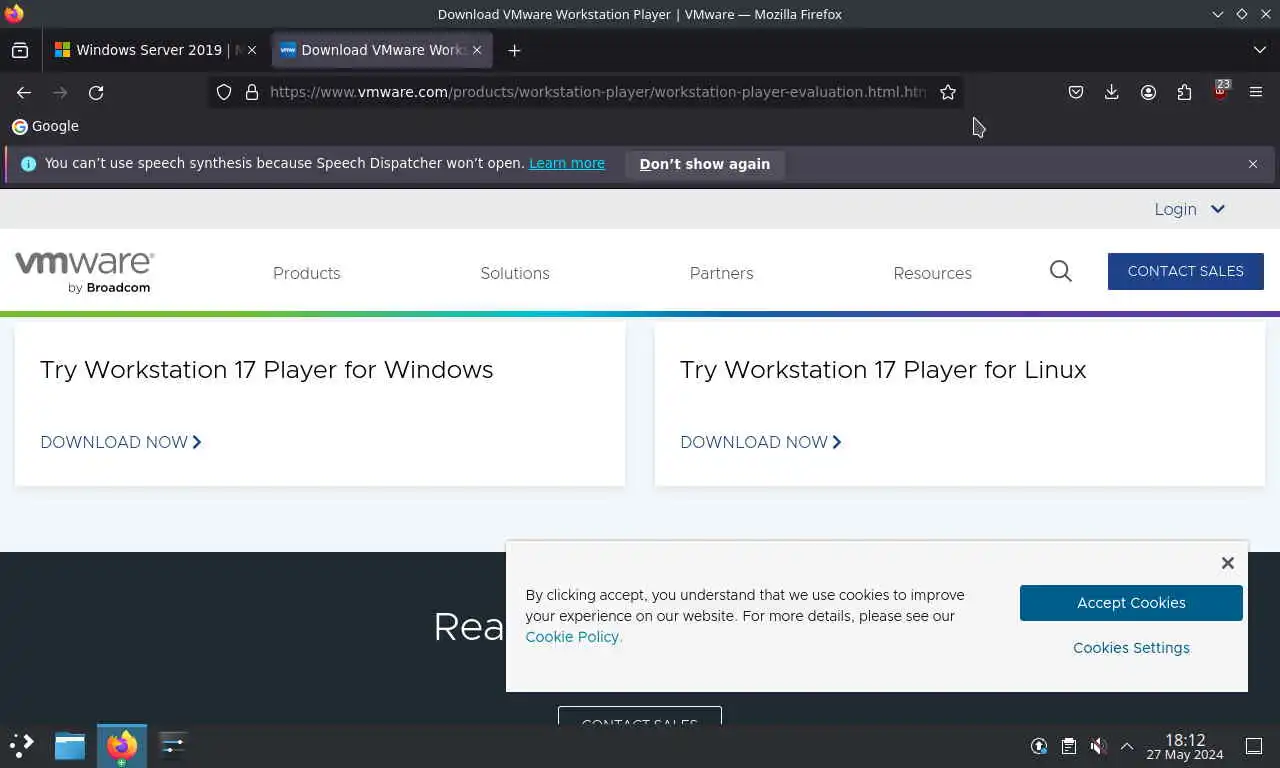1280x768 pixels.
Task: Open the Products menu
Action: point(307,273)
